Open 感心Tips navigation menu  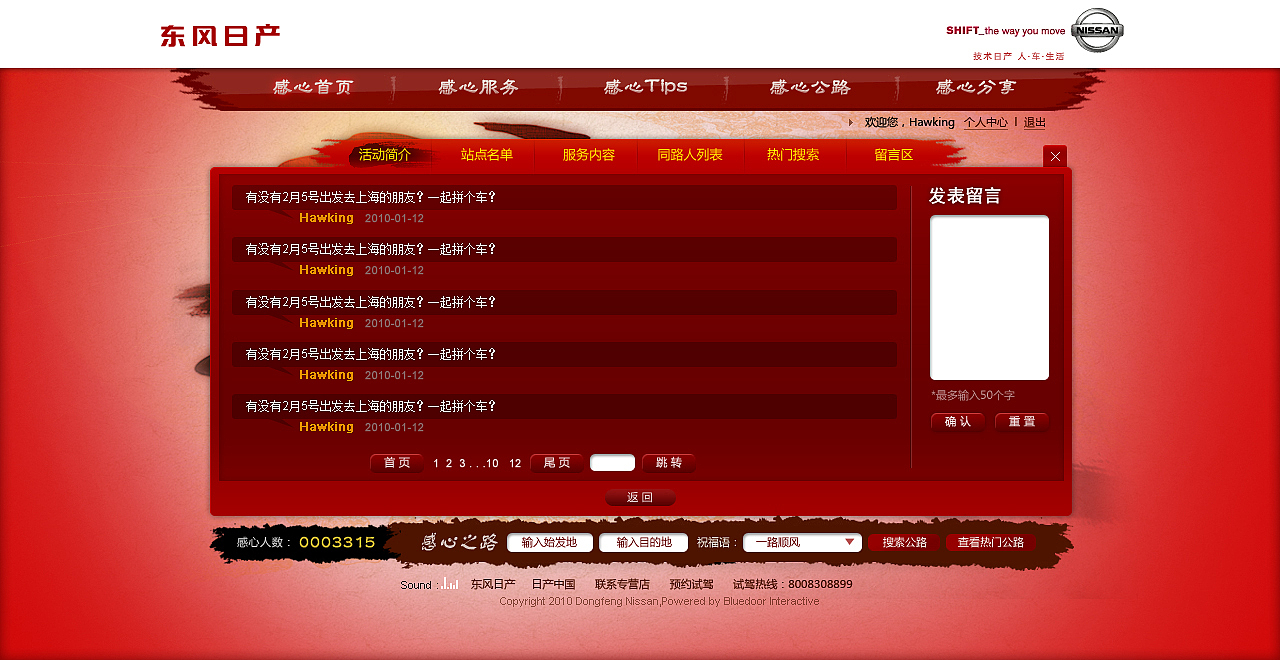pyautogui.click(x=645, y=87)
